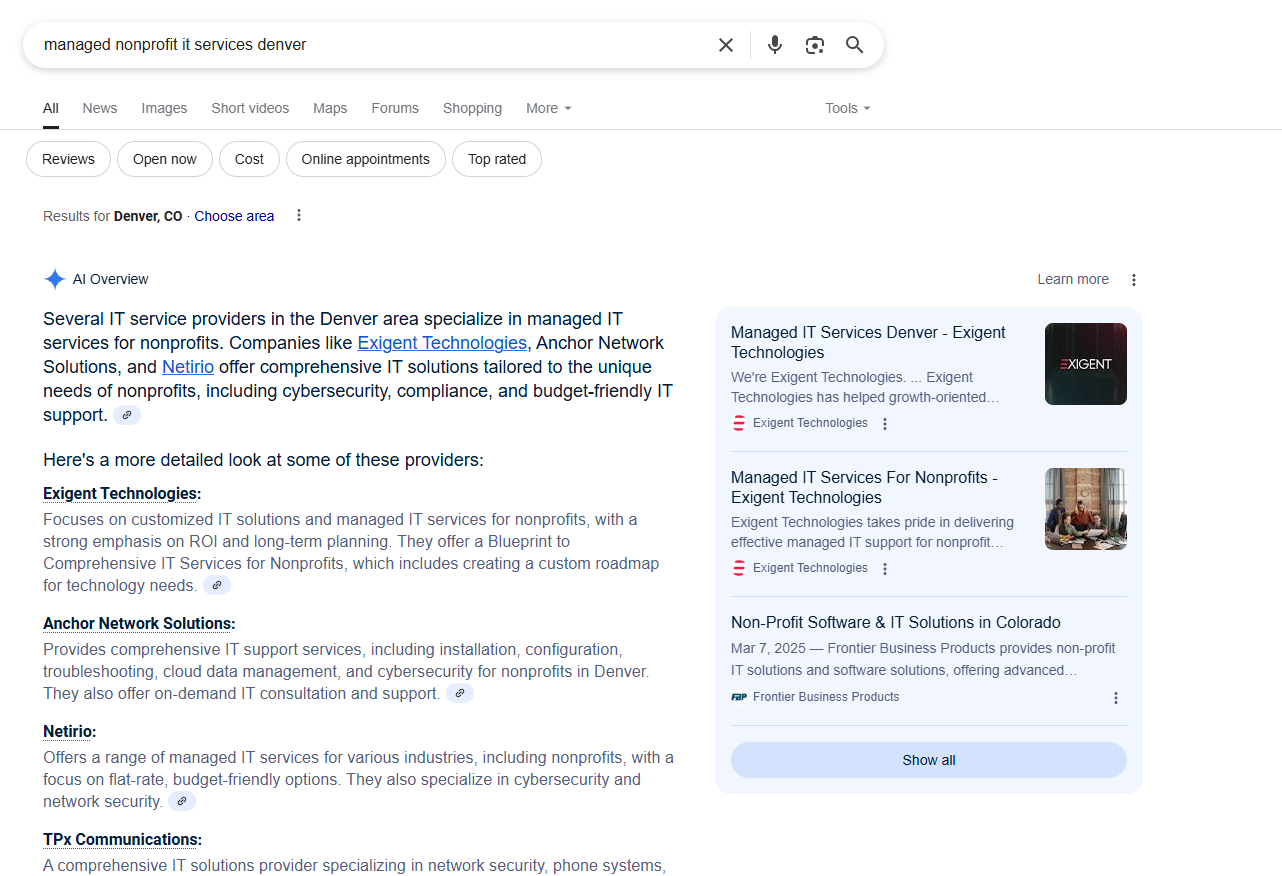Click Exigent favicon on Services For Nonprofits card
Screen dimensions: 1282x876
click(739, 568)
